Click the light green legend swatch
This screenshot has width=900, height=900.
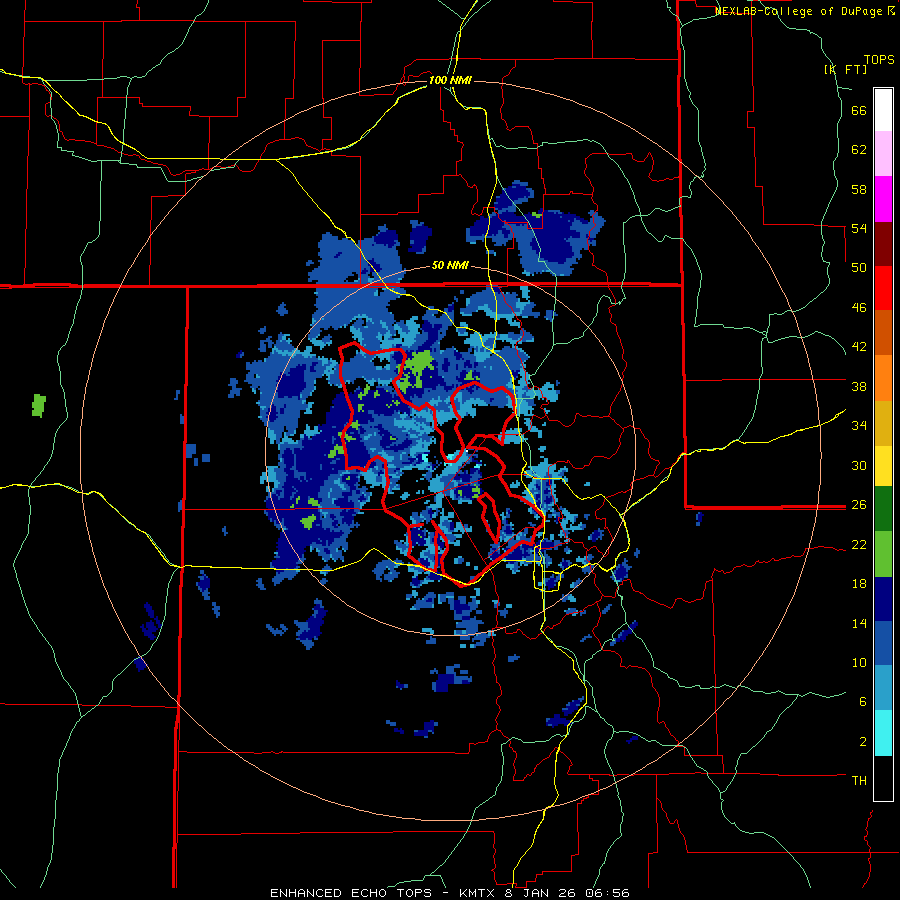883,554
